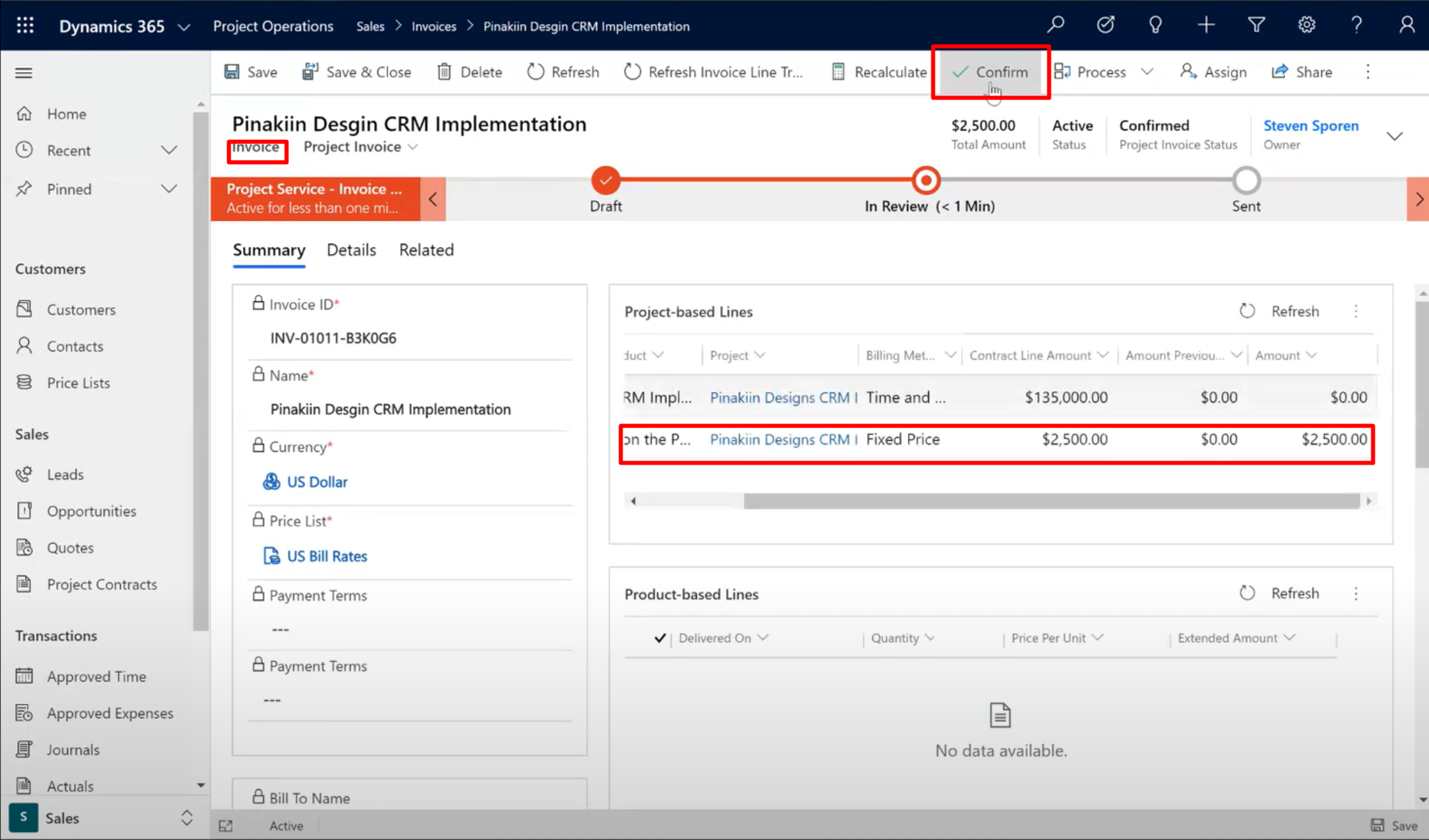Open the Dynamics 365 app launcher waffle icon

coord(25,25)
